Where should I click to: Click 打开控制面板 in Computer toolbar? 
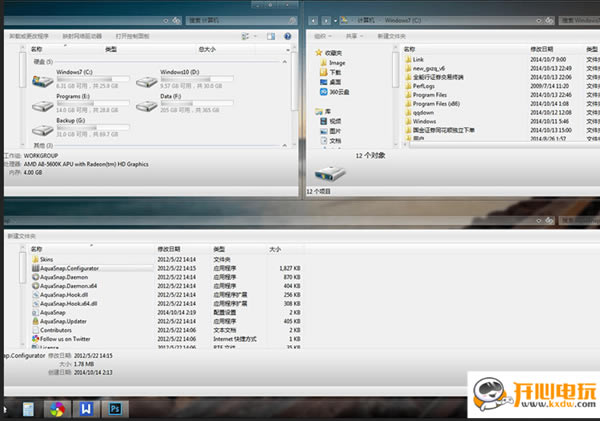132,36
